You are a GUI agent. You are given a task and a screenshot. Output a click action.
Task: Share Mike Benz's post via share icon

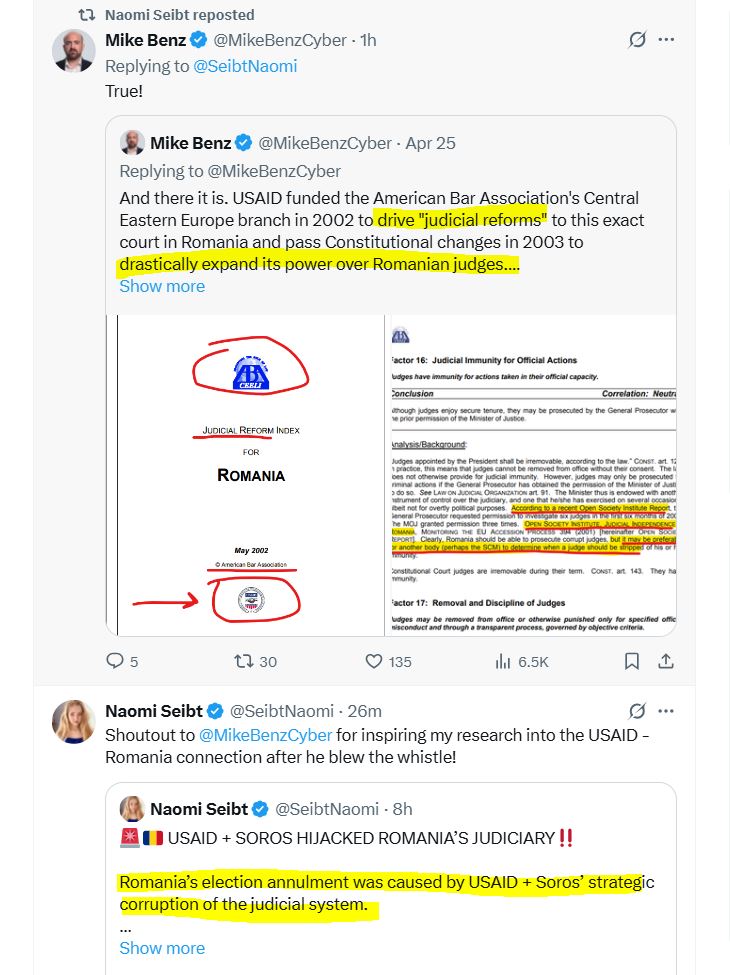point(665,661)
